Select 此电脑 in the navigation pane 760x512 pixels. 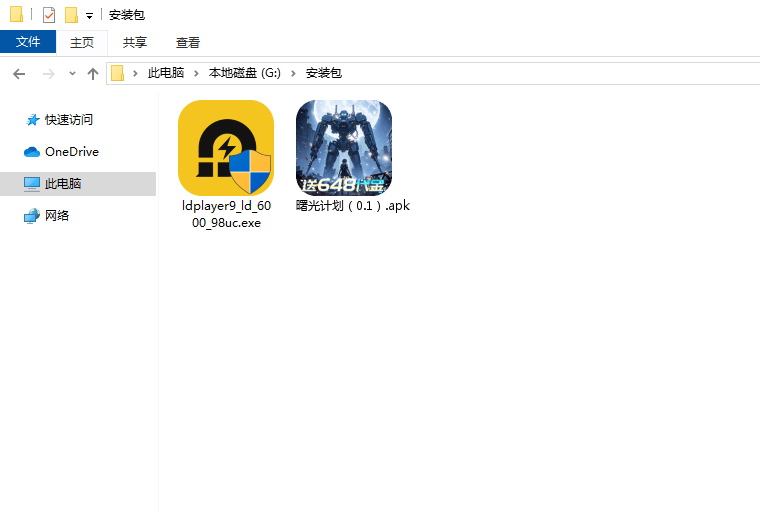click(63, 184)
